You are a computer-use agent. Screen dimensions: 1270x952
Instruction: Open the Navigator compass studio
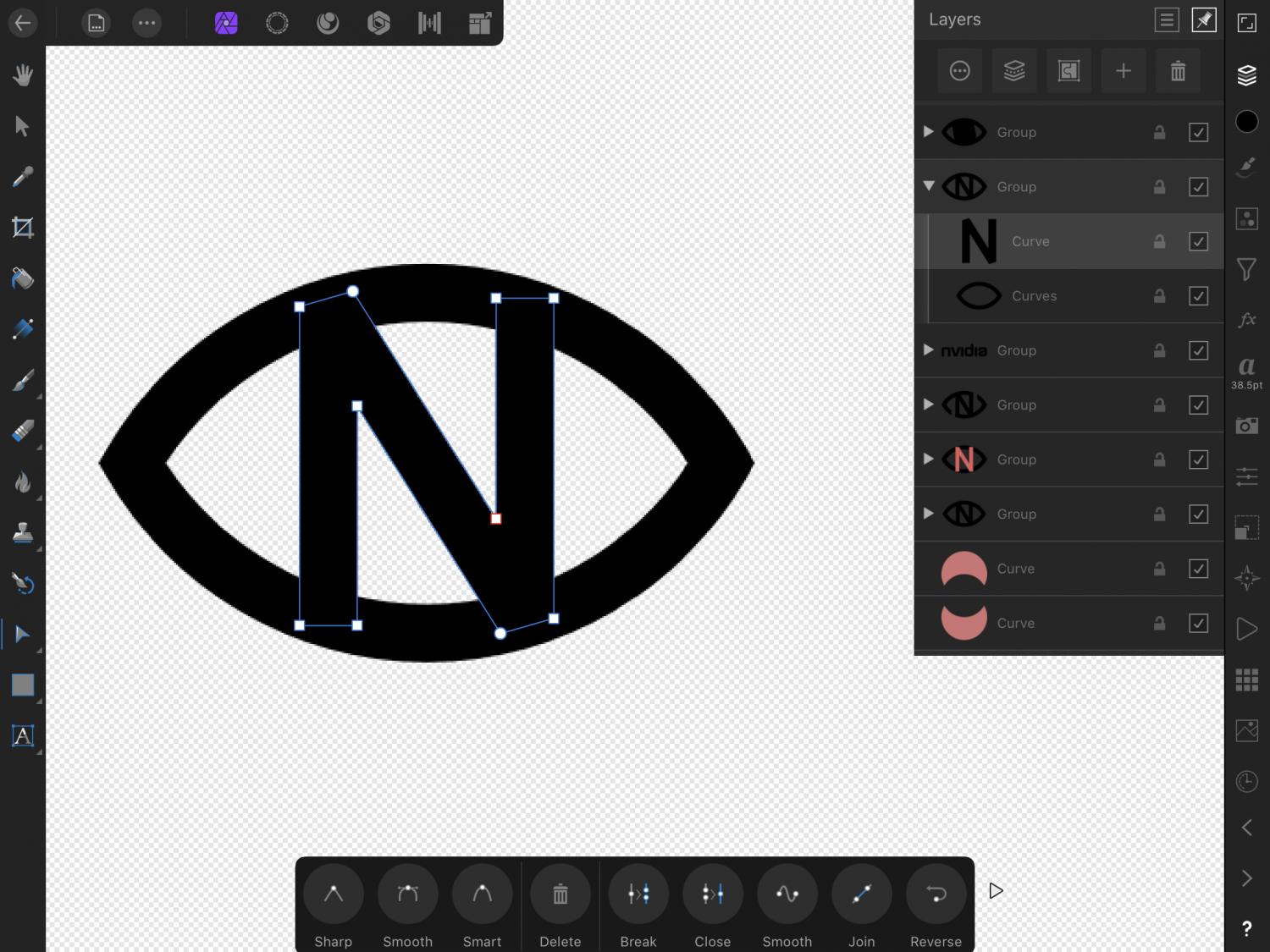pos(1247,578)
